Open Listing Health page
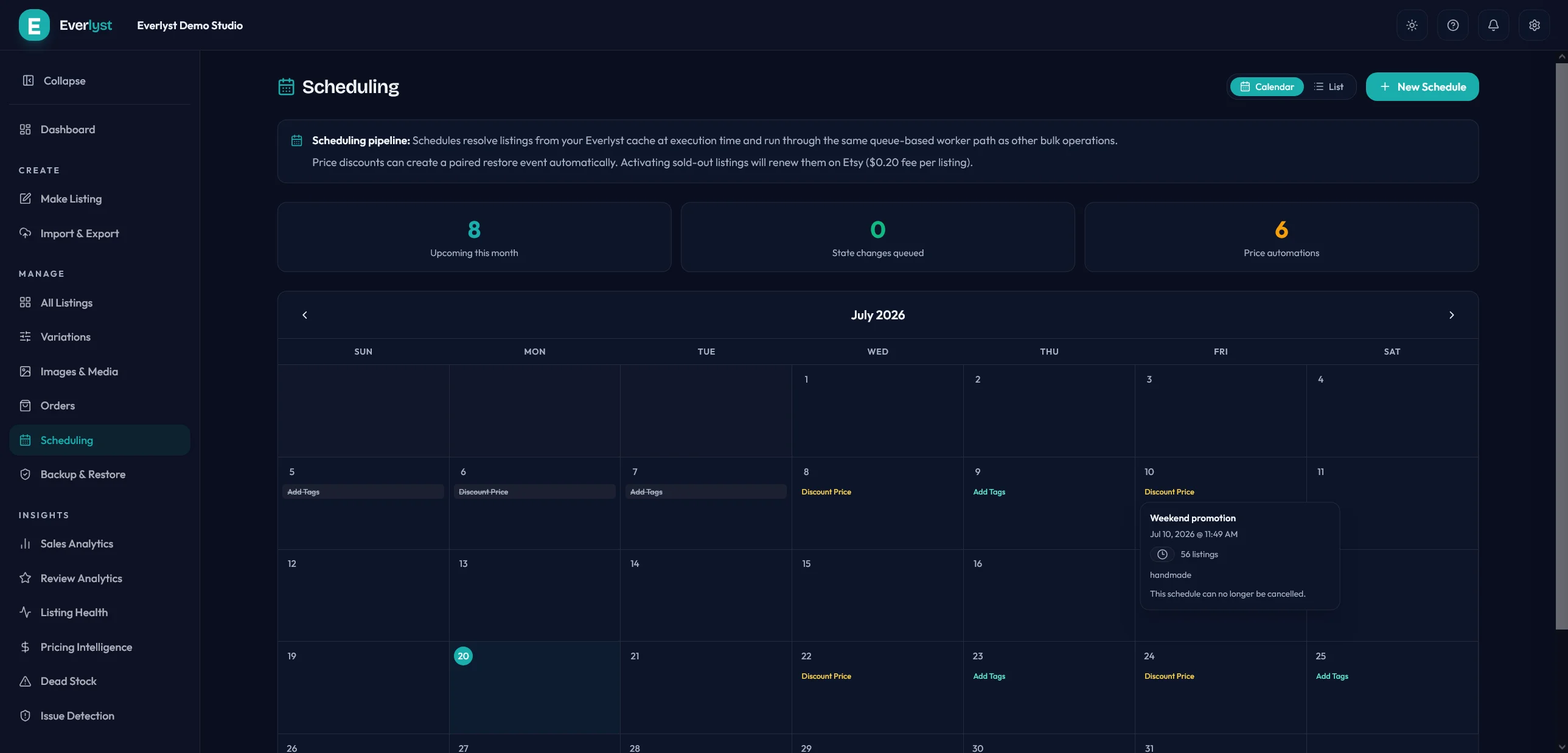 100,612
